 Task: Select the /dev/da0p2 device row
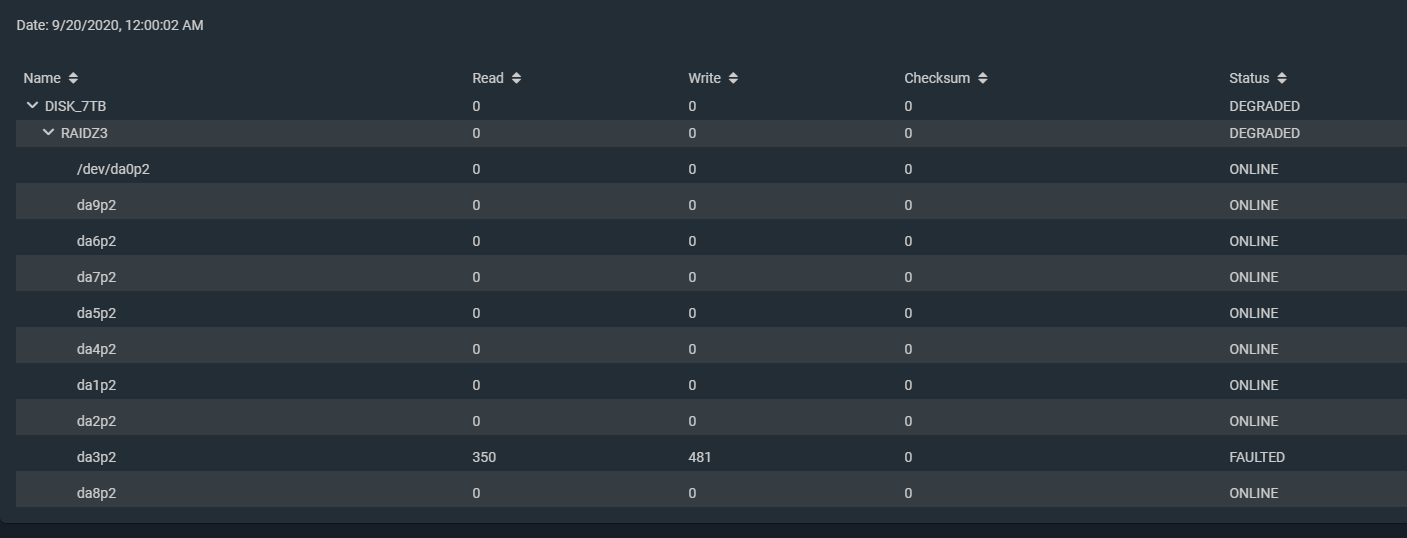pos(113,169)
